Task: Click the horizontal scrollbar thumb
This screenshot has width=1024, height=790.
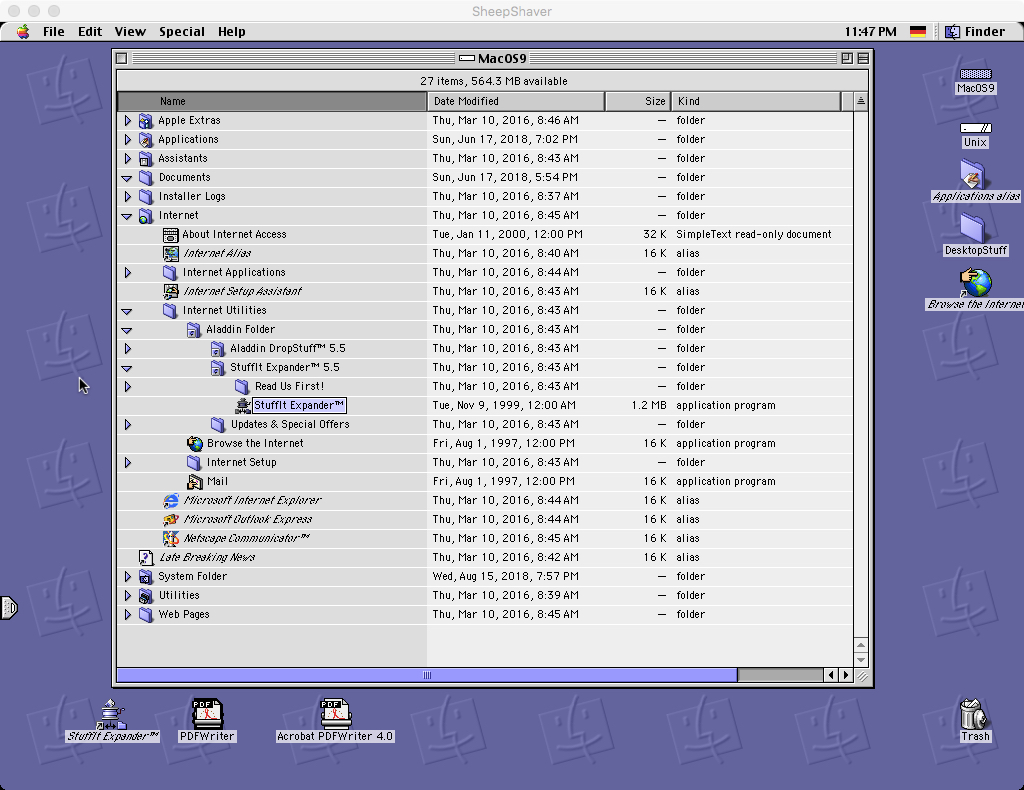Action: pos(427,675)
